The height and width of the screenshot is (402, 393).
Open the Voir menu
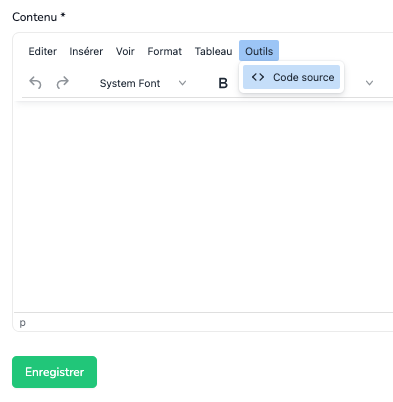[125, 51]
